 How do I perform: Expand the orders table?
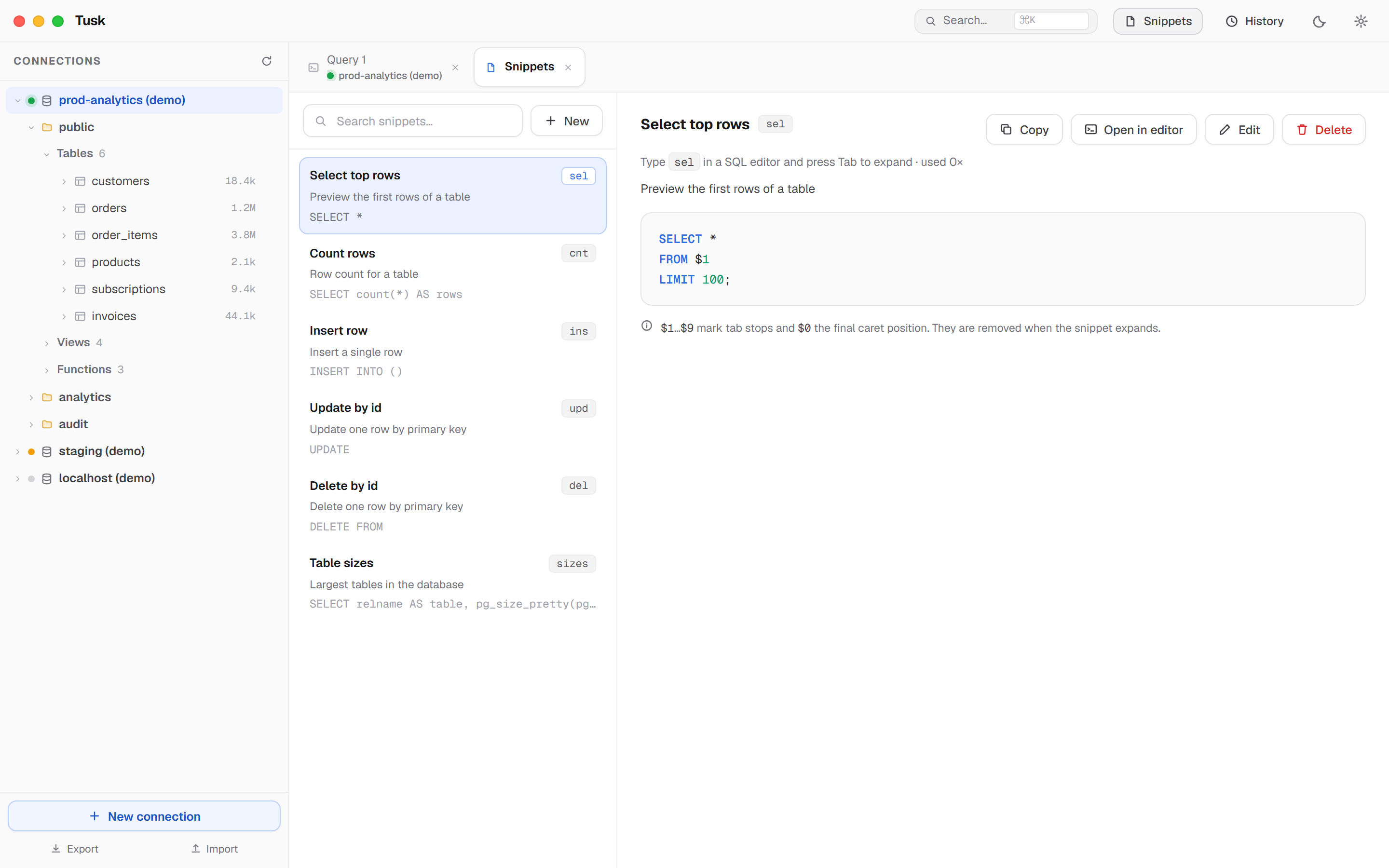tap(64, 208)
